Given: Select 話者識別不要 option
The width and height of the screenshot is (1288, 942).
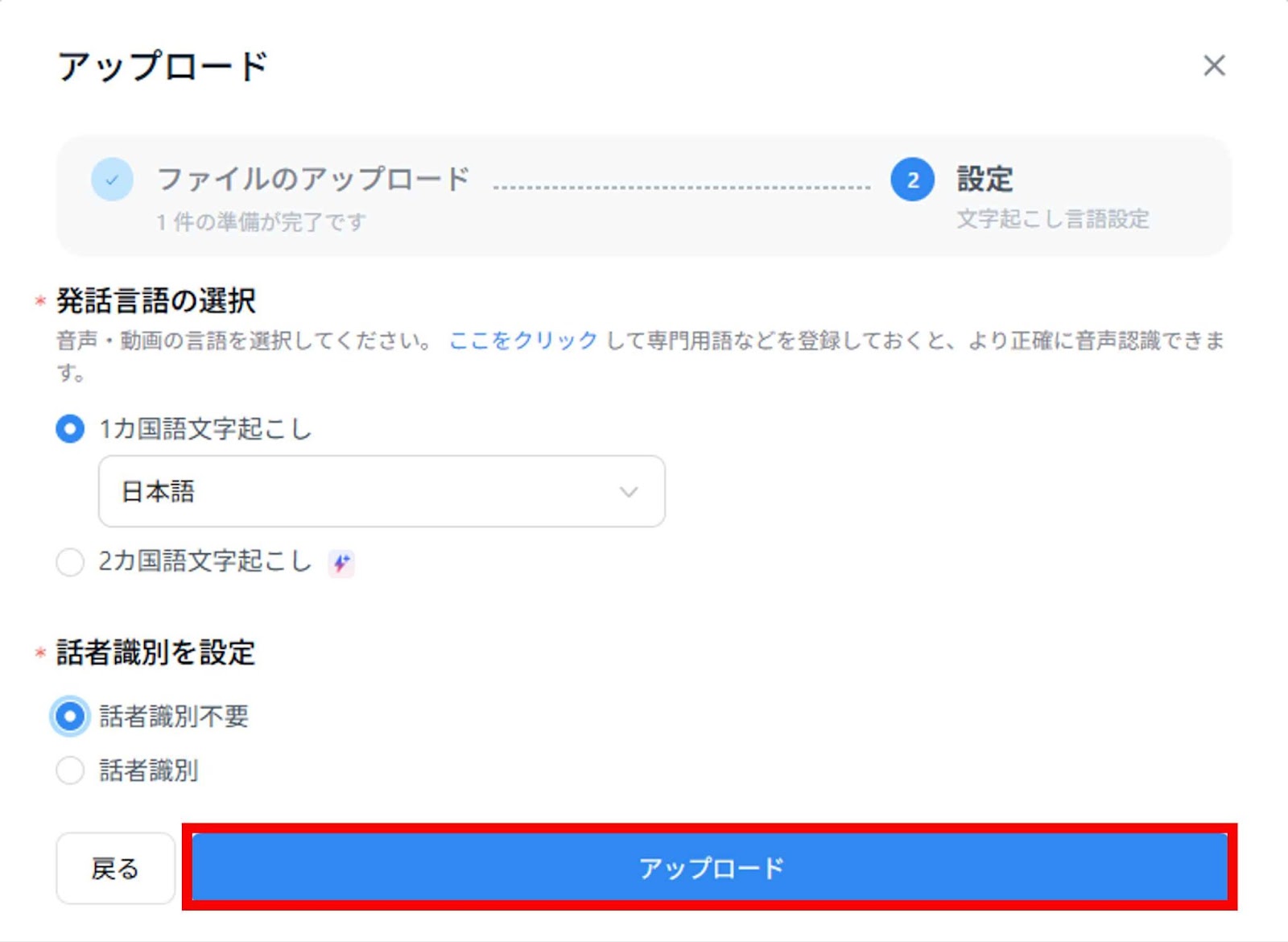Looking at the screenshot, I should pyautogui.click(x=70, y=715).
